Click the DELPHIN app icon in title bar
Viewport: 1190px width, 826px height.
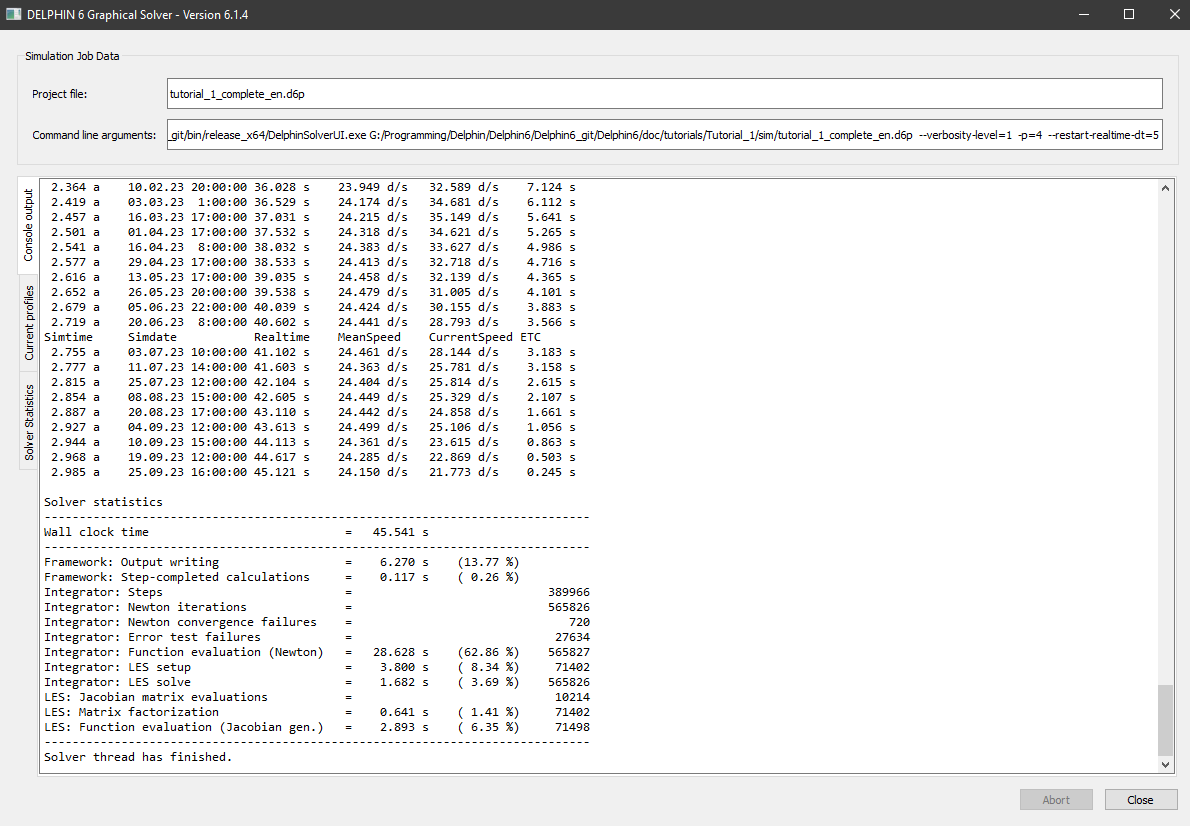point(13,14)
